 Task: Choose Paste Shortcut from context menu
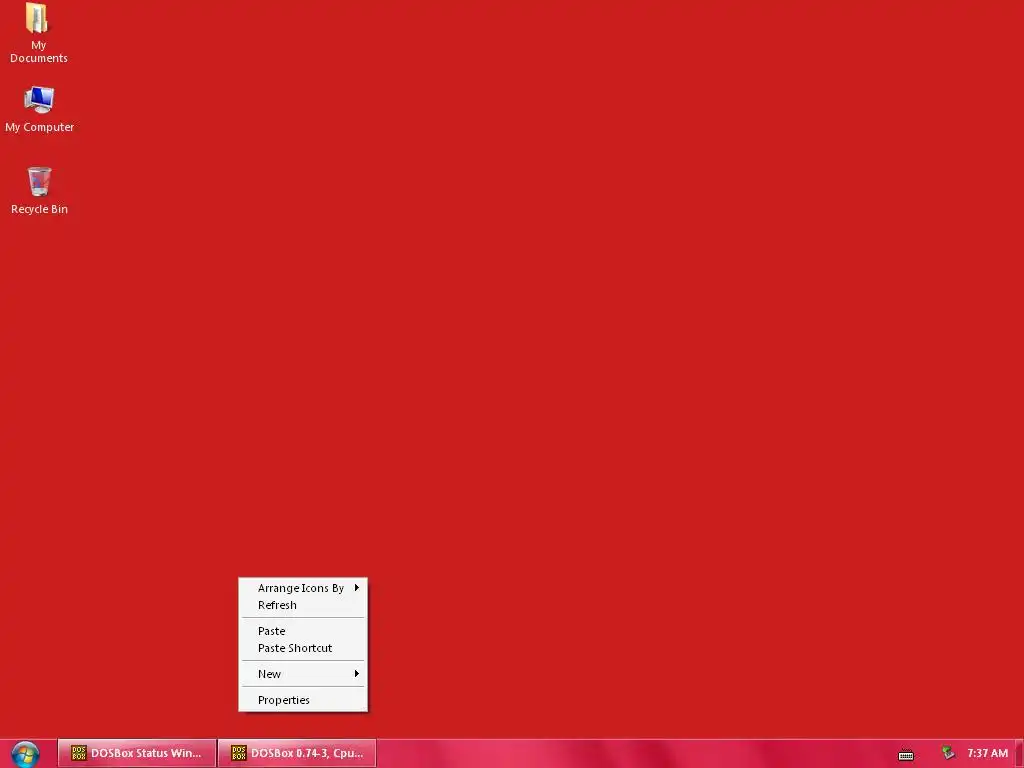click(x=303, y=648)
